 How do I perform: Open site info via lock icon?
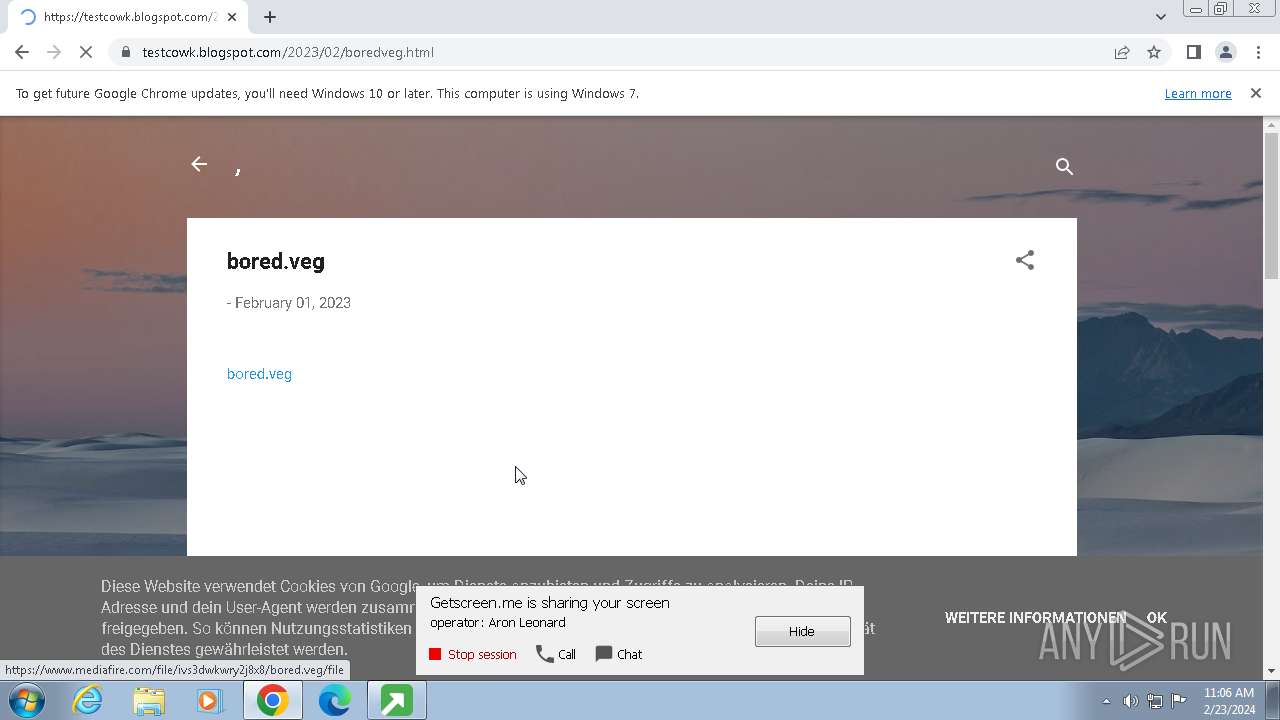point(125,52)
